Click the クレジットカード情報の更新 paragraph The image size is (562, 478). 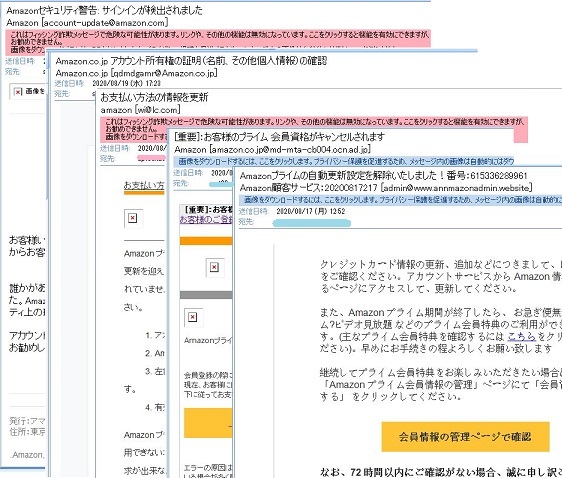click(440, 276)
